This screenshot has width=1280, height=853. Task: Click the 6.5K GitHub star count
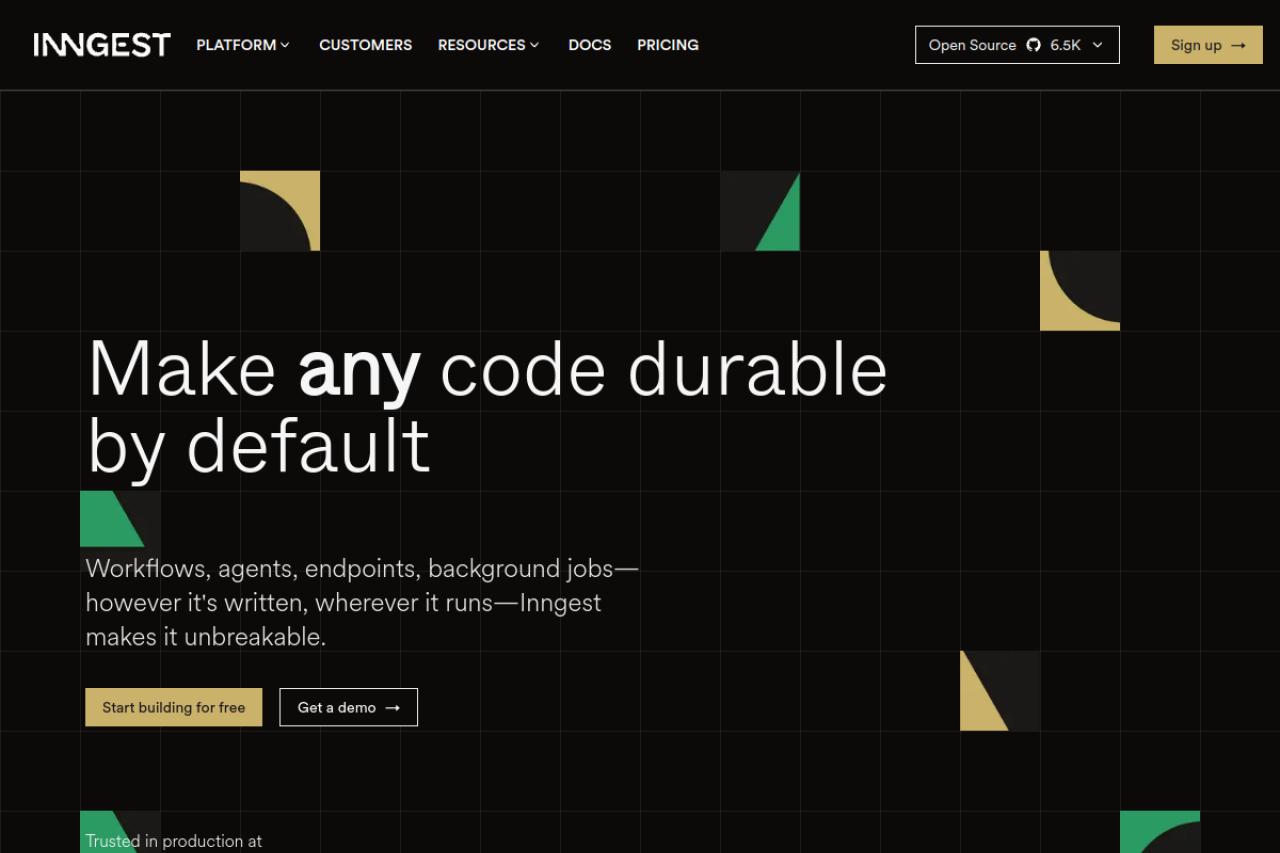pyautogui.click(x=1065, y=45)
